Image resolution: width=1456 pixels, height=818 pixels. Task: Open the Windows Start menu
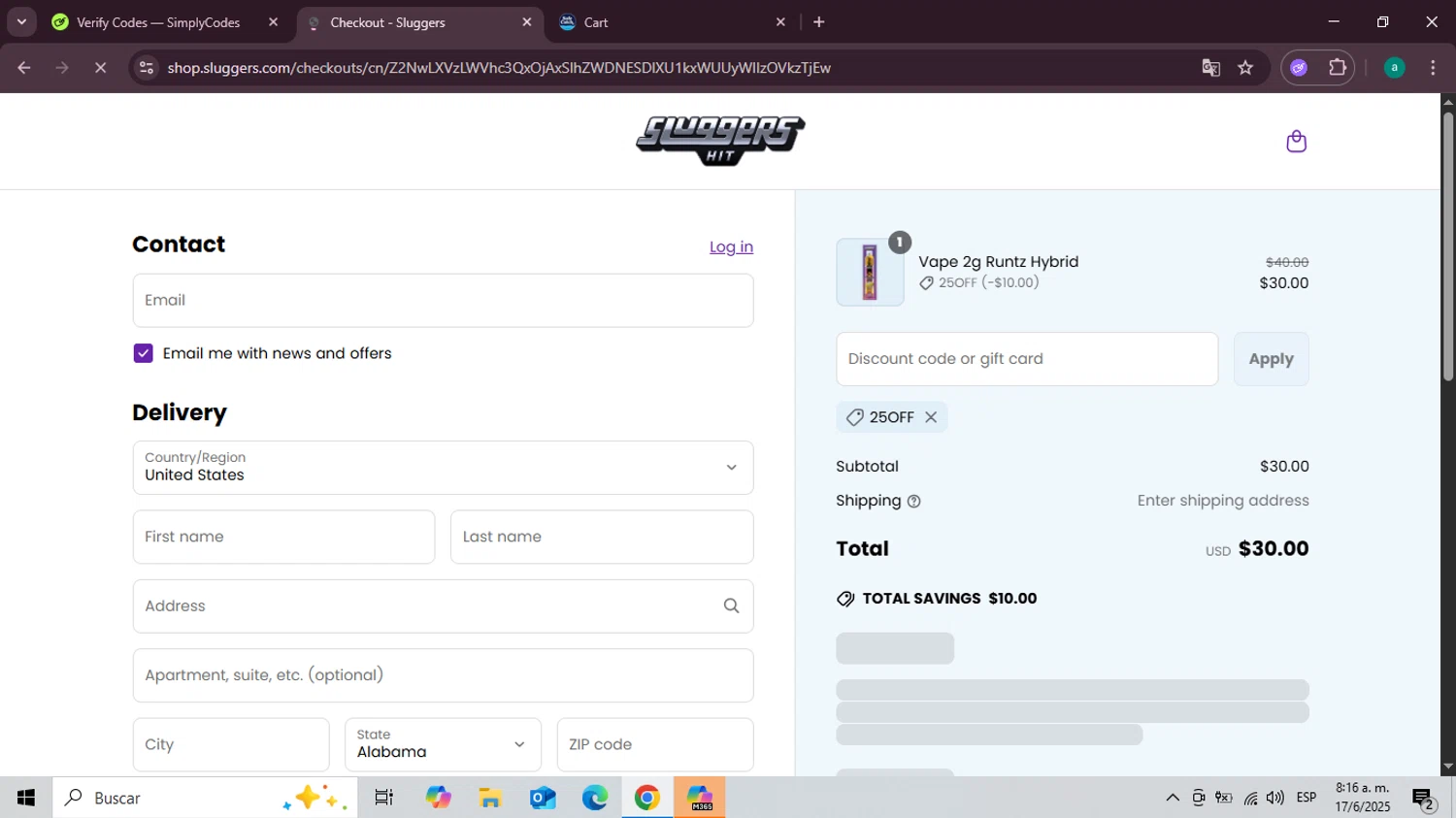click(x=26, y=798)
